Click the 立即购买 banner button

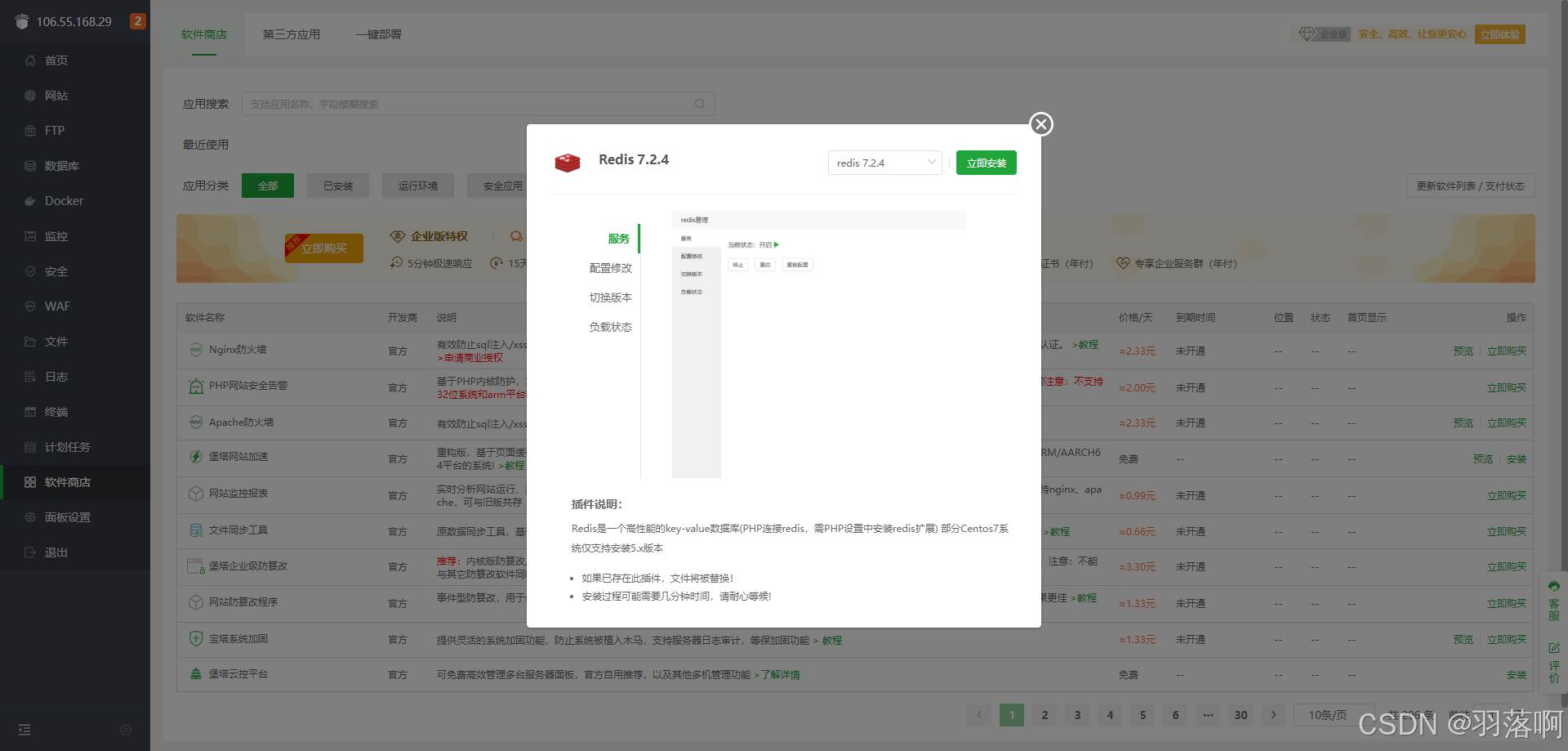[x=324, y=248]
